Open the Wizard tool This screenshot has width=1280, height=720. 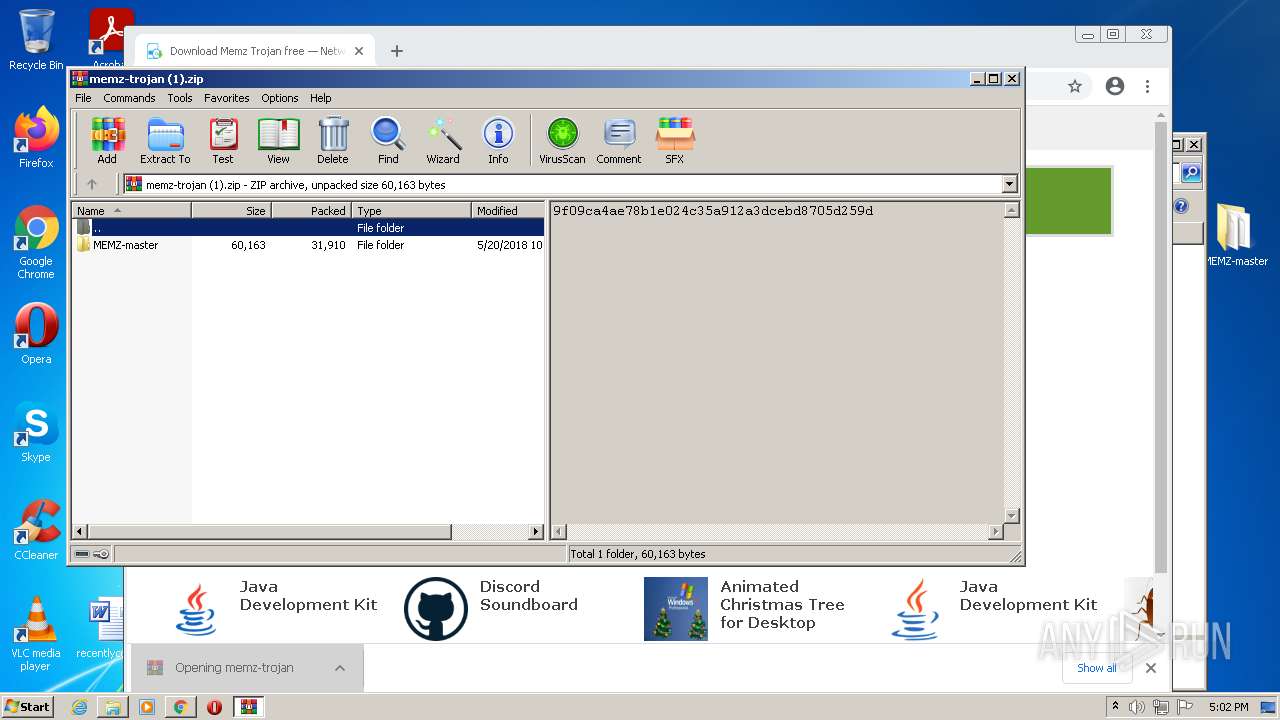pyautogui.click(x=443, y=140)
